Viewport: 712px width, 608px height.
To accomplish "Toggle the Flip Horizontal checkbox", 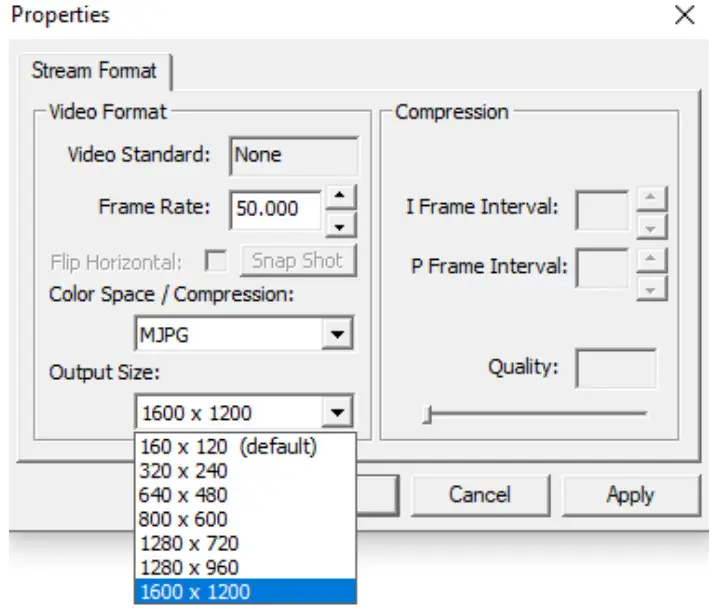I will (x=215, y=262).
